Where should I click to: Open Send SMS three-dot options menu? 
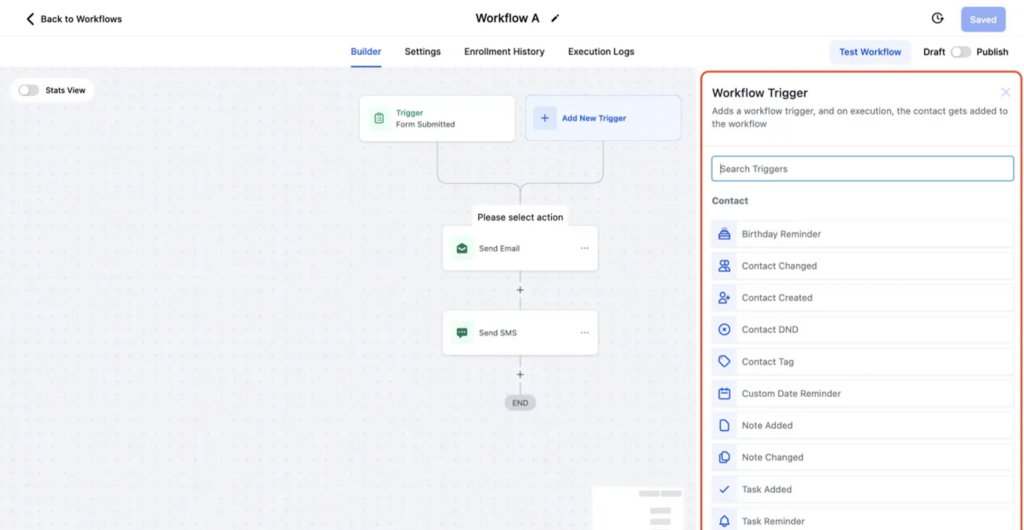tap(584, 333)
